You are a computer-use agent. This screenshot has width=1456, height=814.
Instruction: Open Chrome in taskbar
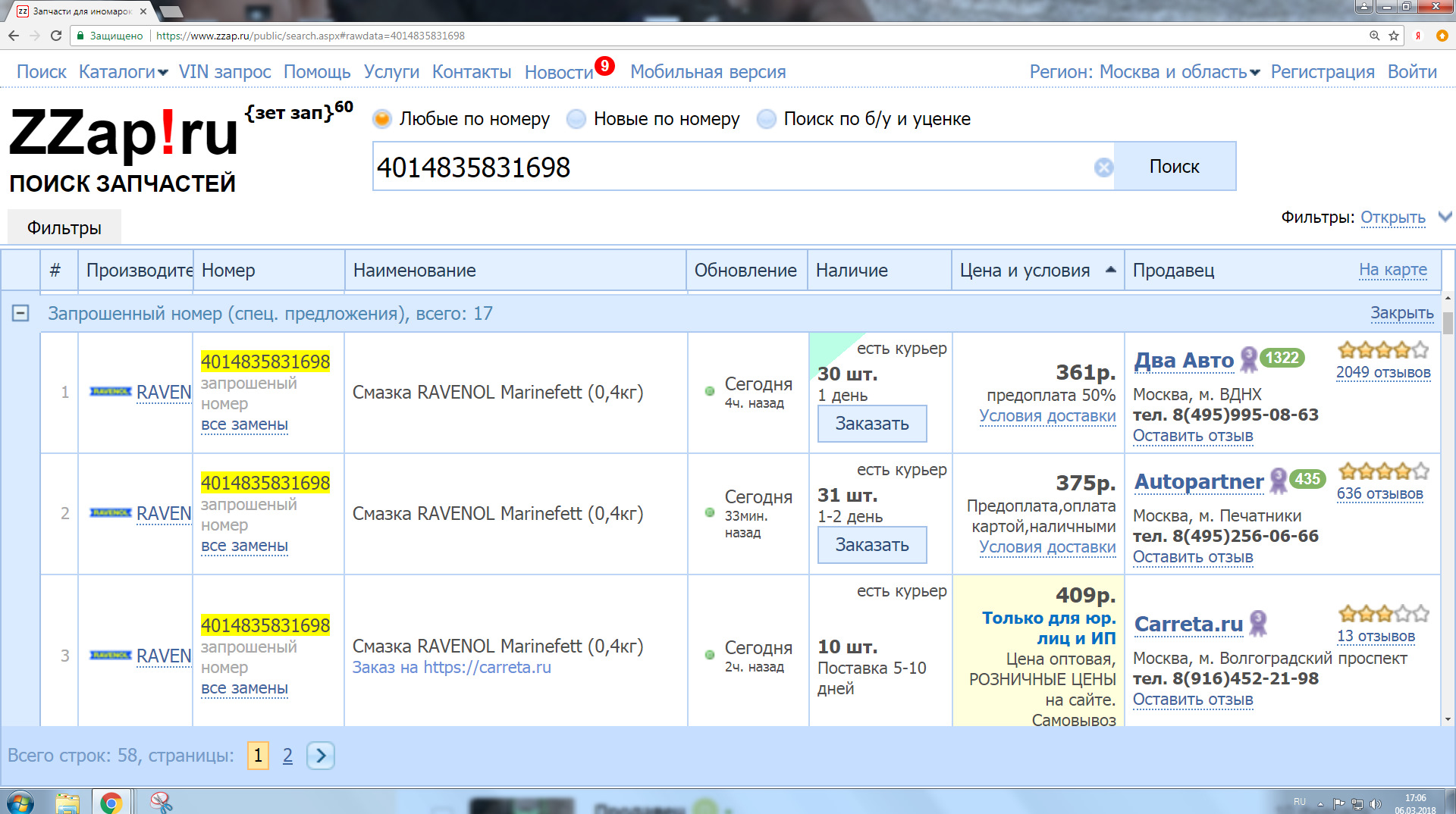coord(111,802)
